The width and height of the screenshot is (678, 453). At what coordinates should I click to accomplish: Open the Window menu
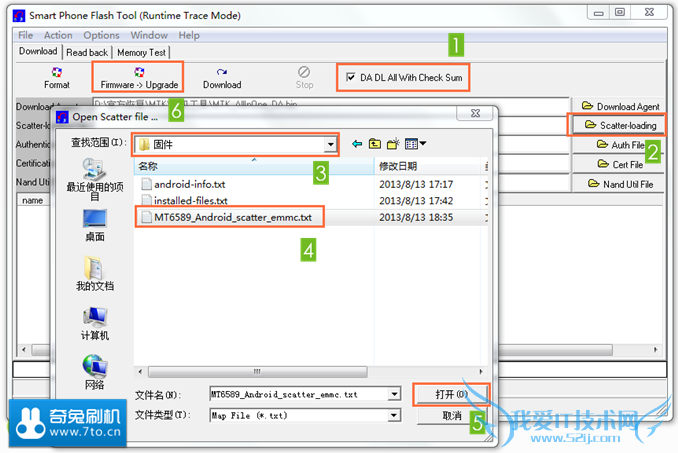(x=149, y=35)
